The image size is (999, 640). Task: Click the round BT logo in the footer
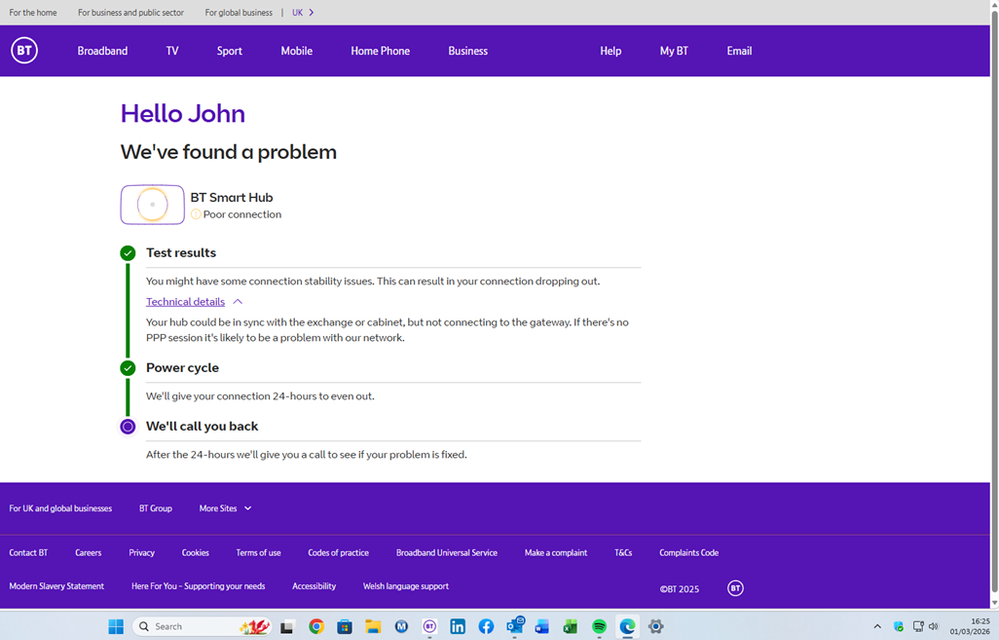click(735, 588)
